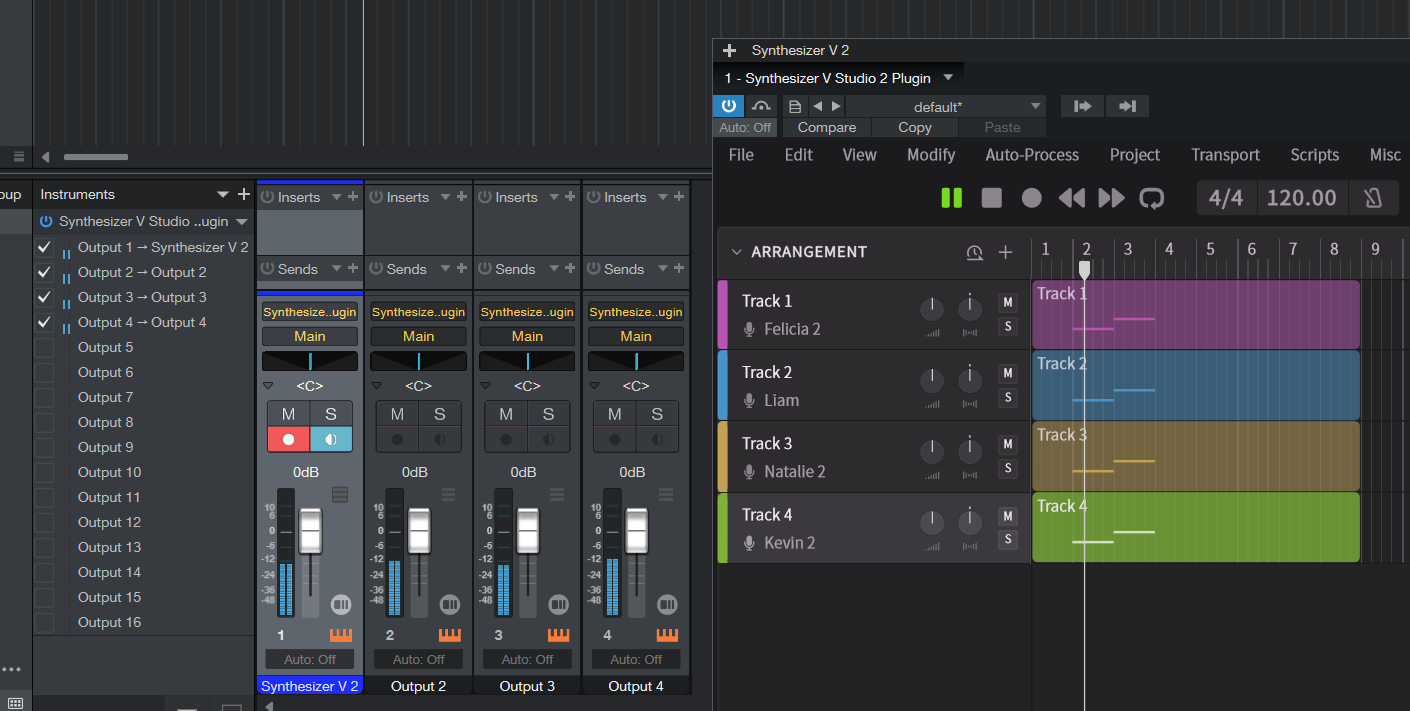Click the Synthesizer V rewind button
The image size is (1410, 711).
(1071, 198)
